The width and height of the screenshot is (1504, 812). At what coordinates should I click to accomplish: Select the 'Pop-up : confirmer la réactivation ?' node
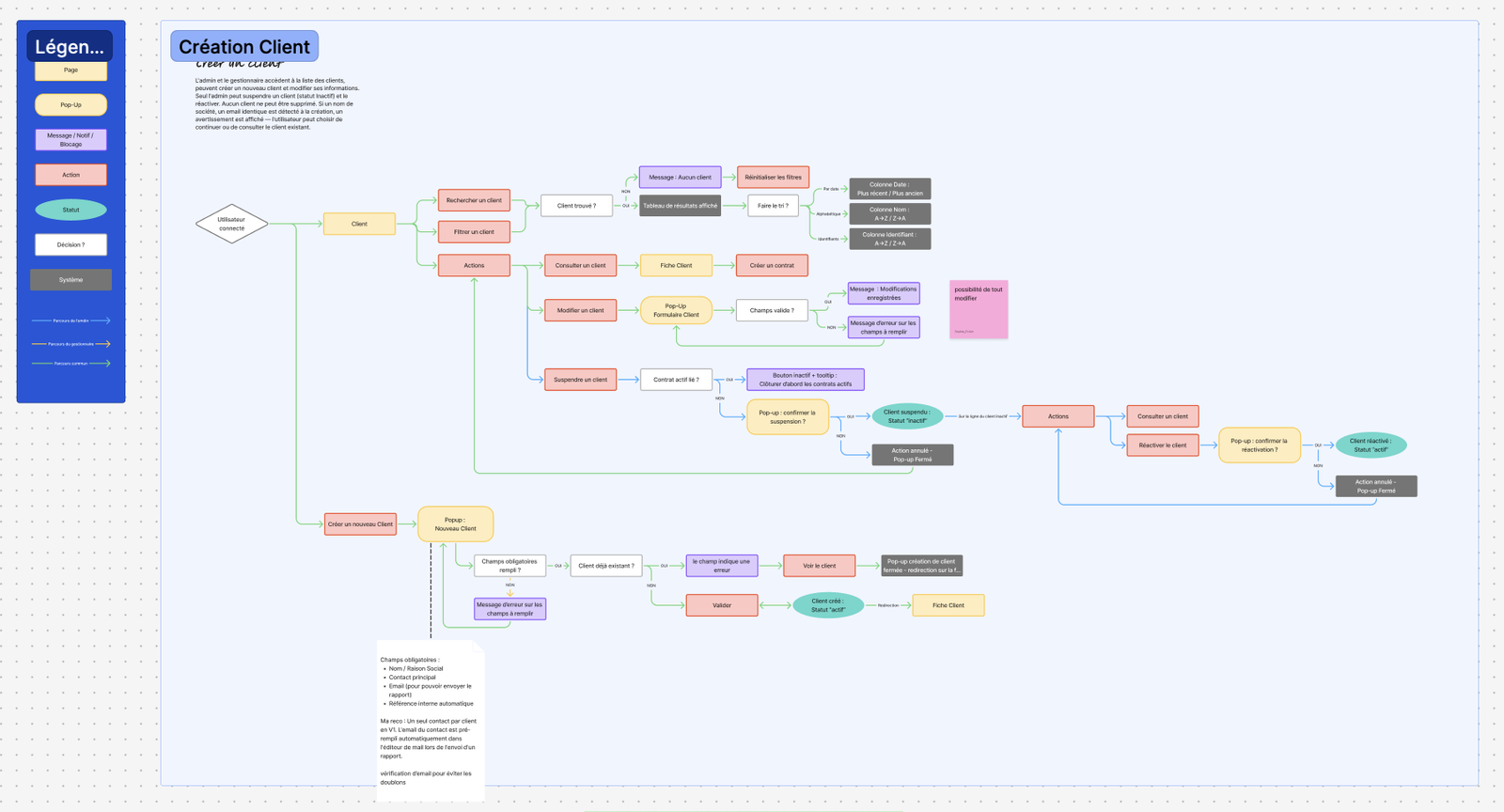[x=1260, y=445]
